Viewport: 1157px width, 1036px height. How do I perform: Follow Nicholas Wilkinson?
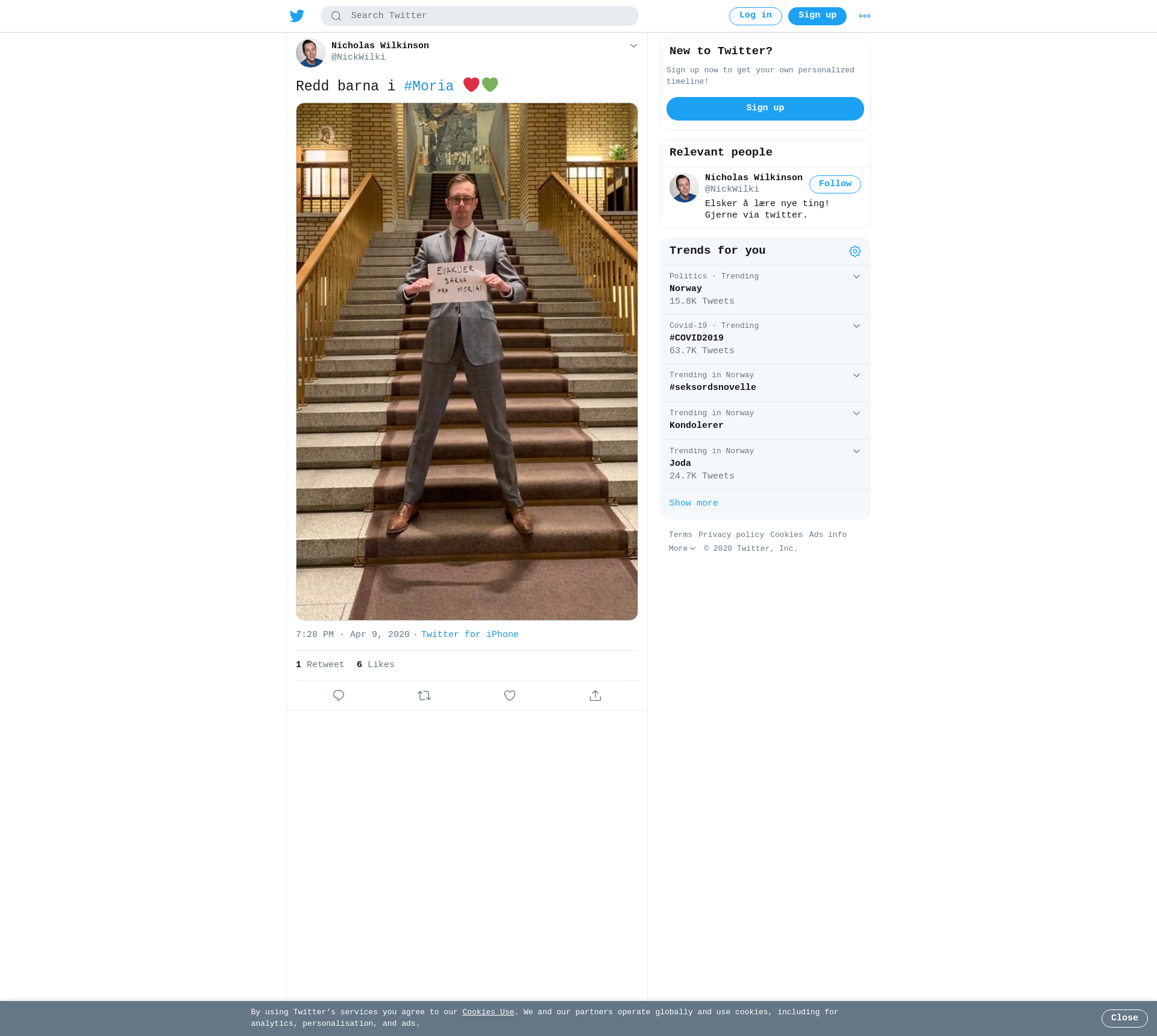pyautogui.click(x=835, y=184)
